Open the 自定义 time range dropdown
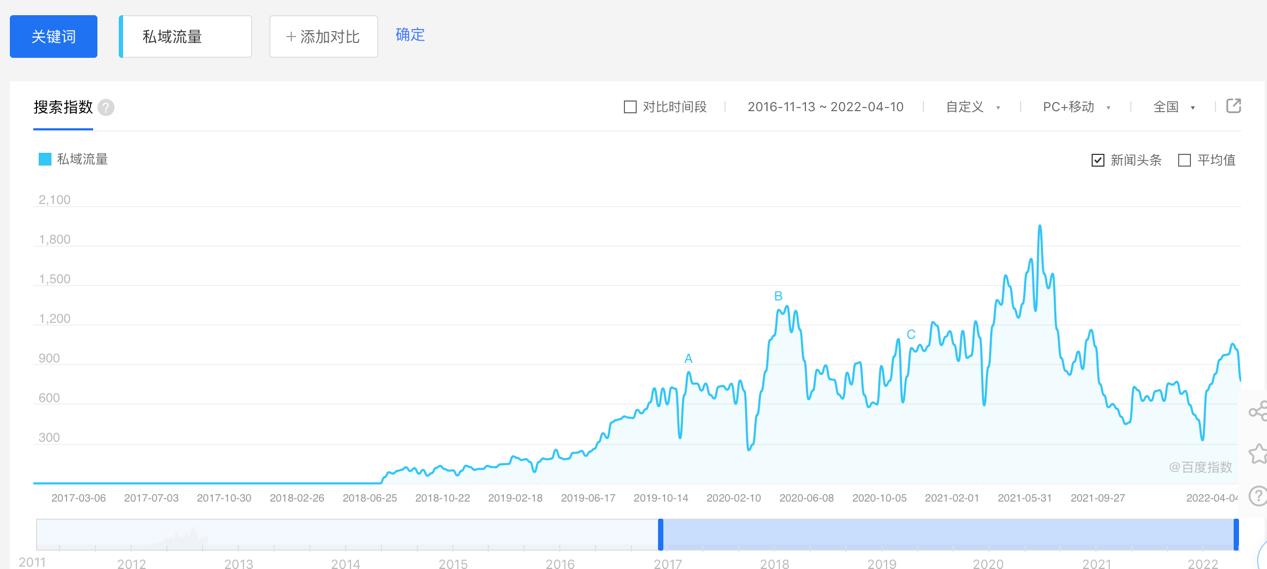The height and width of the screenshot is (569, 1267). tap(973, 107)
